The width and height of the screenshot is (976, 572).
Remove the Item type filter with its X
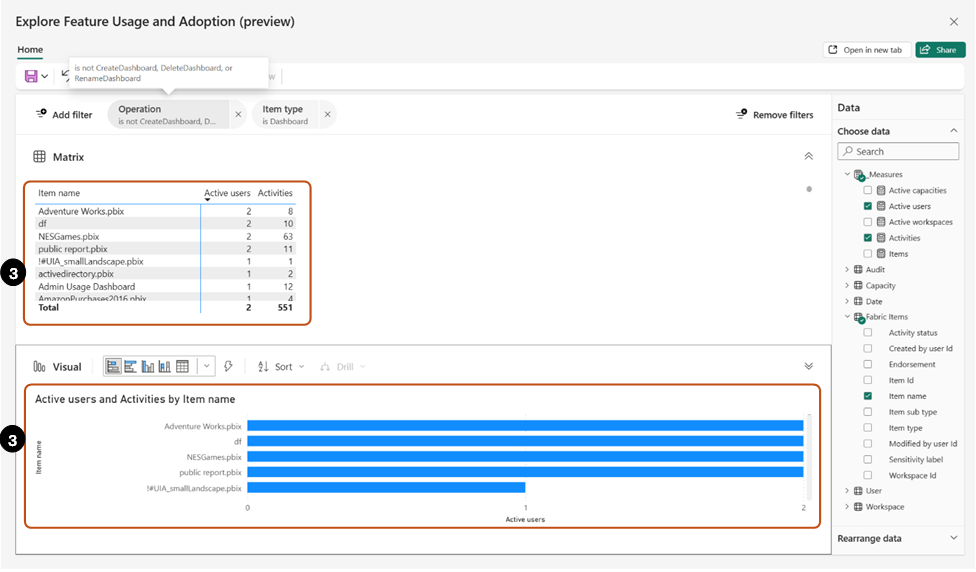tap(327, 115)
